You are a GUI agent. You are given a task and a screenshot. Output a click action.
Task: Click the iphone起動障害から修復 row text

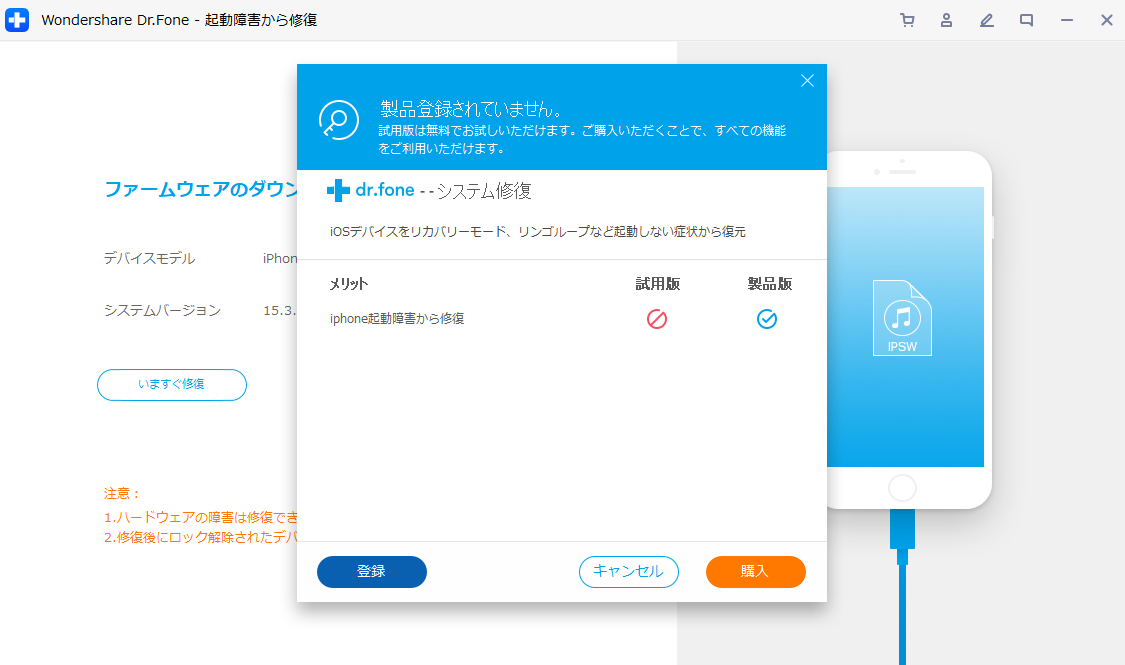click(397, 319)
